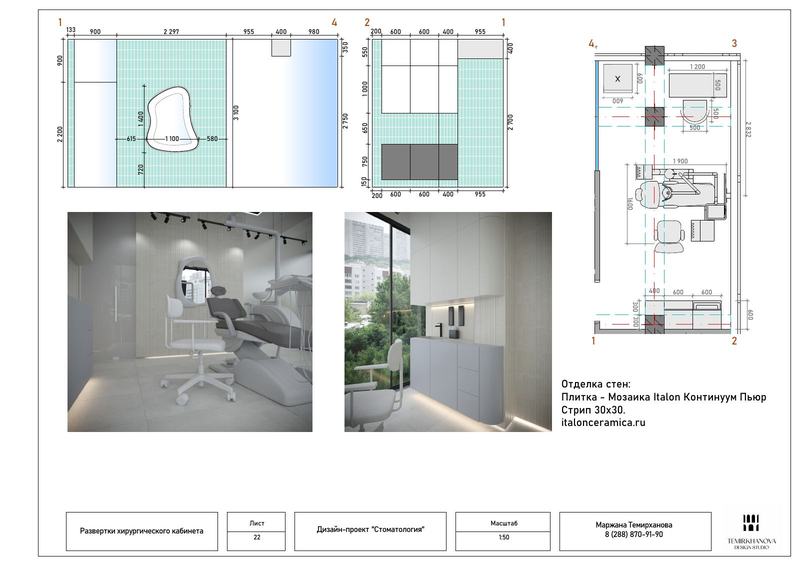Click the name 'Маржана Темирханова'
This screenshot has width=800, height=566.
click(634, 525)
